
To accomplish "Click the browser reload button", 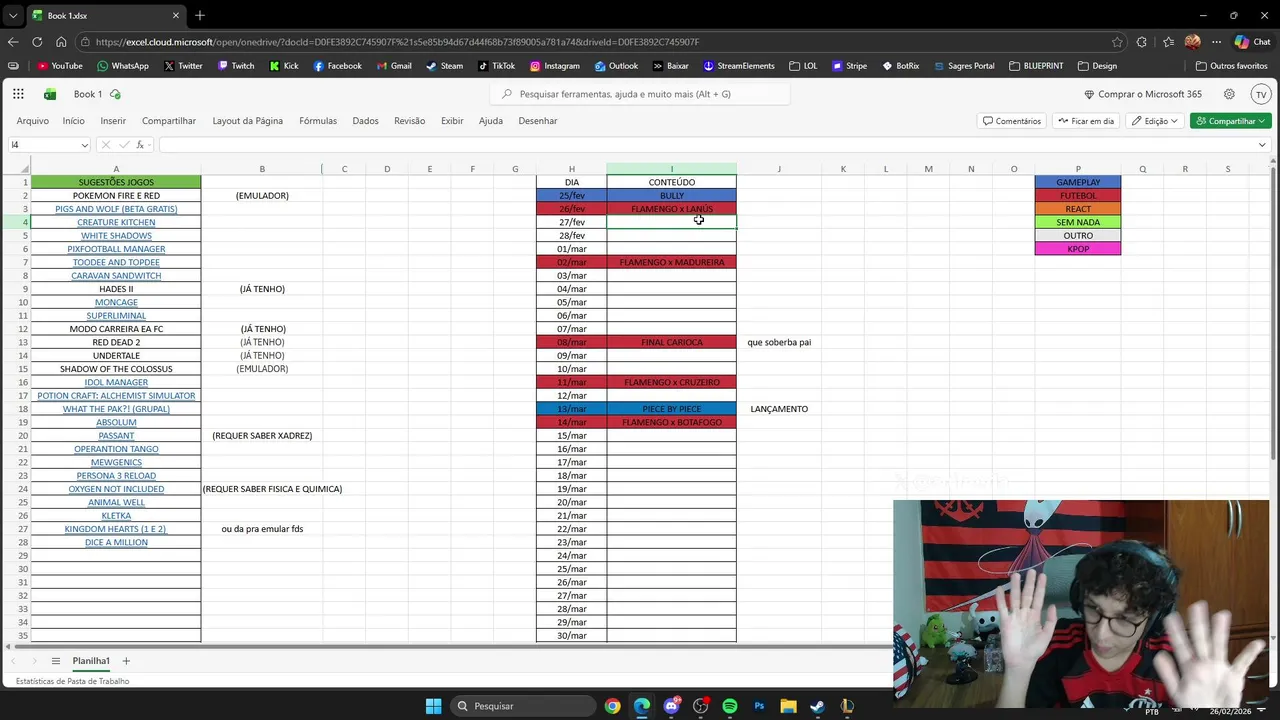I will click(x=37, y=42).
